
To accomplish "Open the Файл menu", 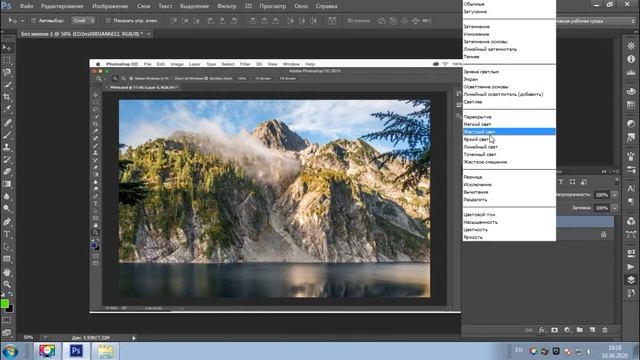I will pos(27,6).
